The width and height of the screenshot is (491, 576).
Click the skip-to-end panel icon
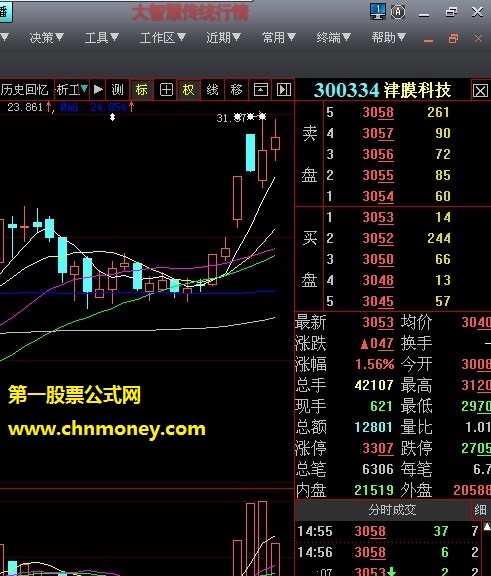(x=284, y=89)
